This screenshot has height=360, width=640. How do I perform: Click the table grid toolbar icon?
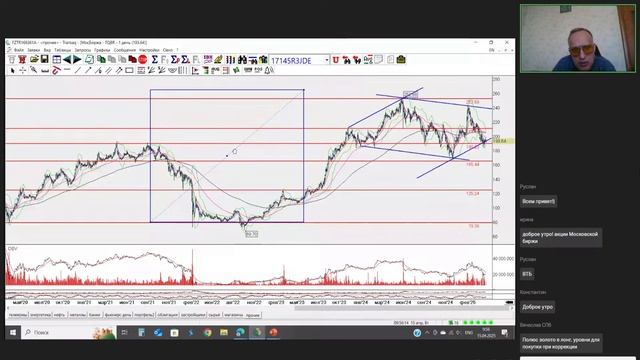pyautogui.click(x=56, y=60)
